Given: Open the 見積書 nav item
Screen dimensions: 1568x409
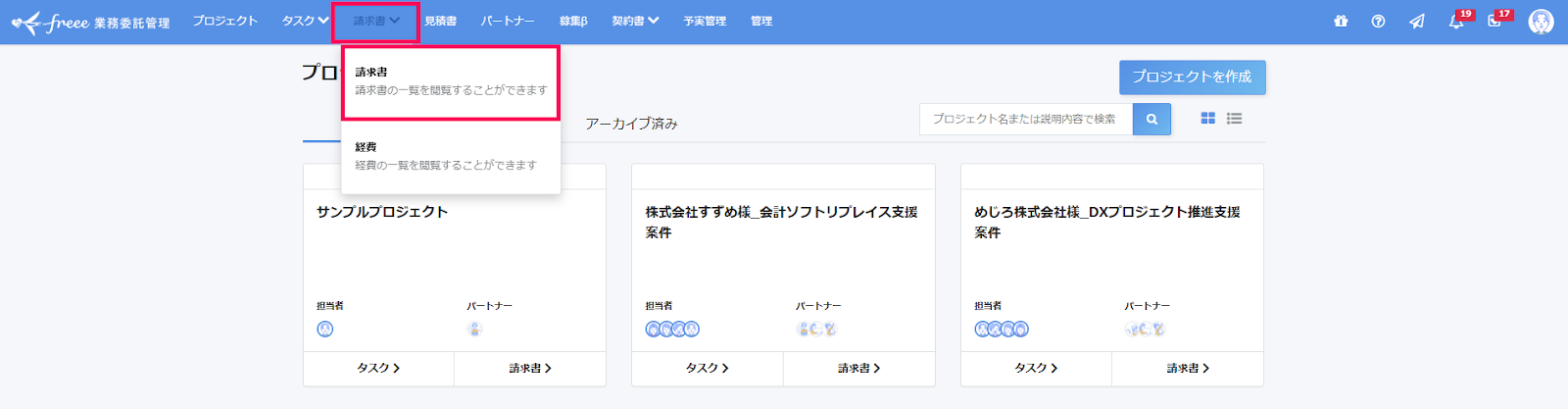Looking at the screenshot, I should (440, 21).
